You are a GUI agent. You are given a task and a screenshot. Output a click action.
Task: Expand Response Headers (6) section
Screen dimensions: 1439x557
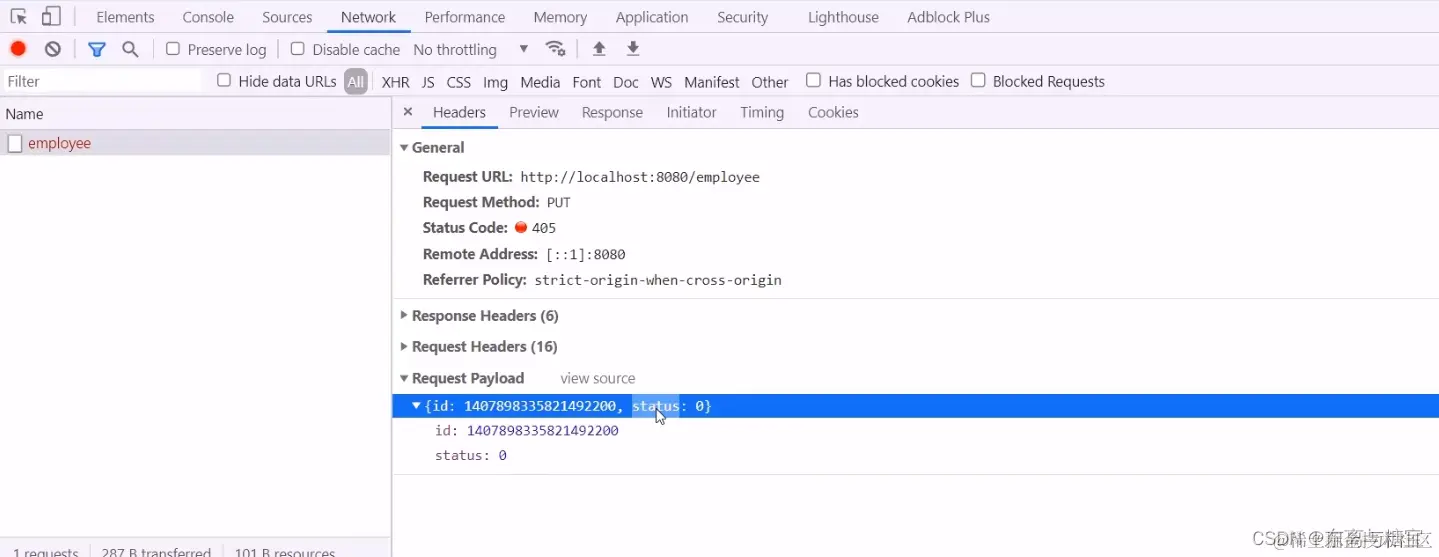pos(404,315)
